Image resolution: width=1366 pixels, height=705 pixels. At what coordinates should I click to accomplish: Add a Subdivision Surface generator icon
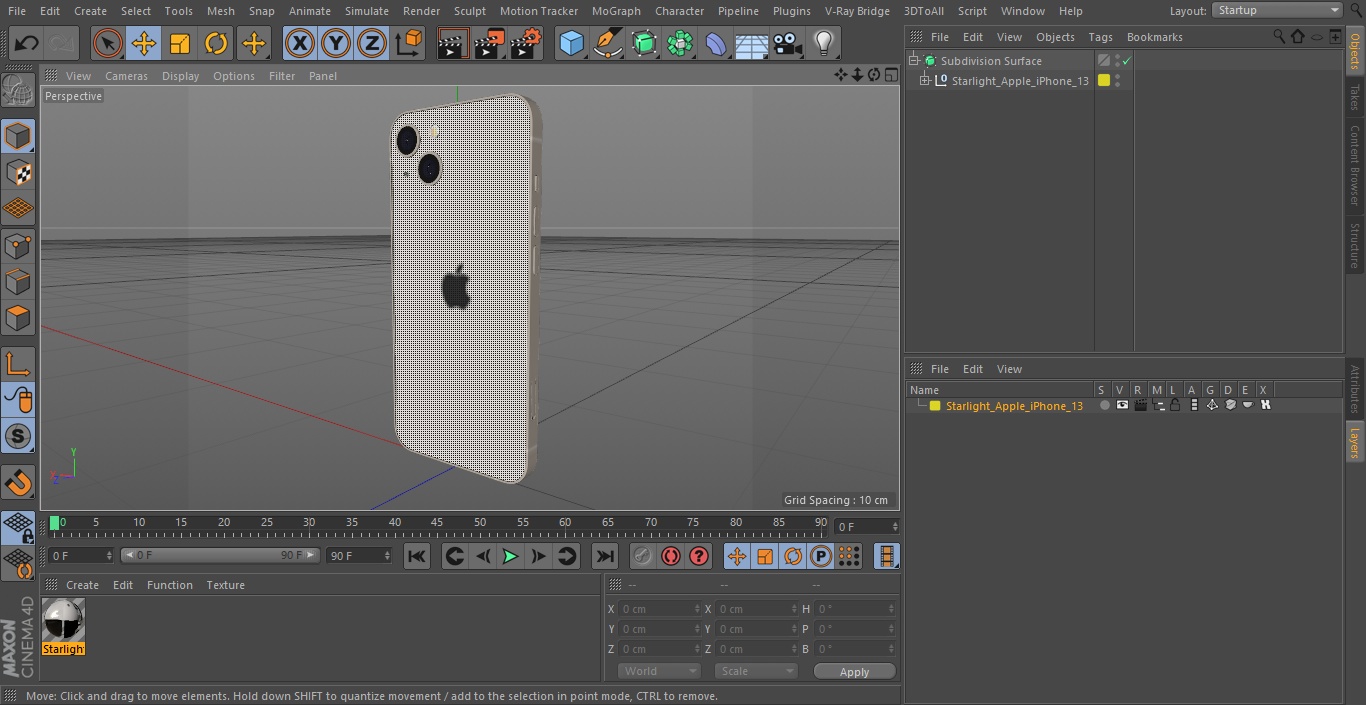pyautogui.click(x=644, y=43)
